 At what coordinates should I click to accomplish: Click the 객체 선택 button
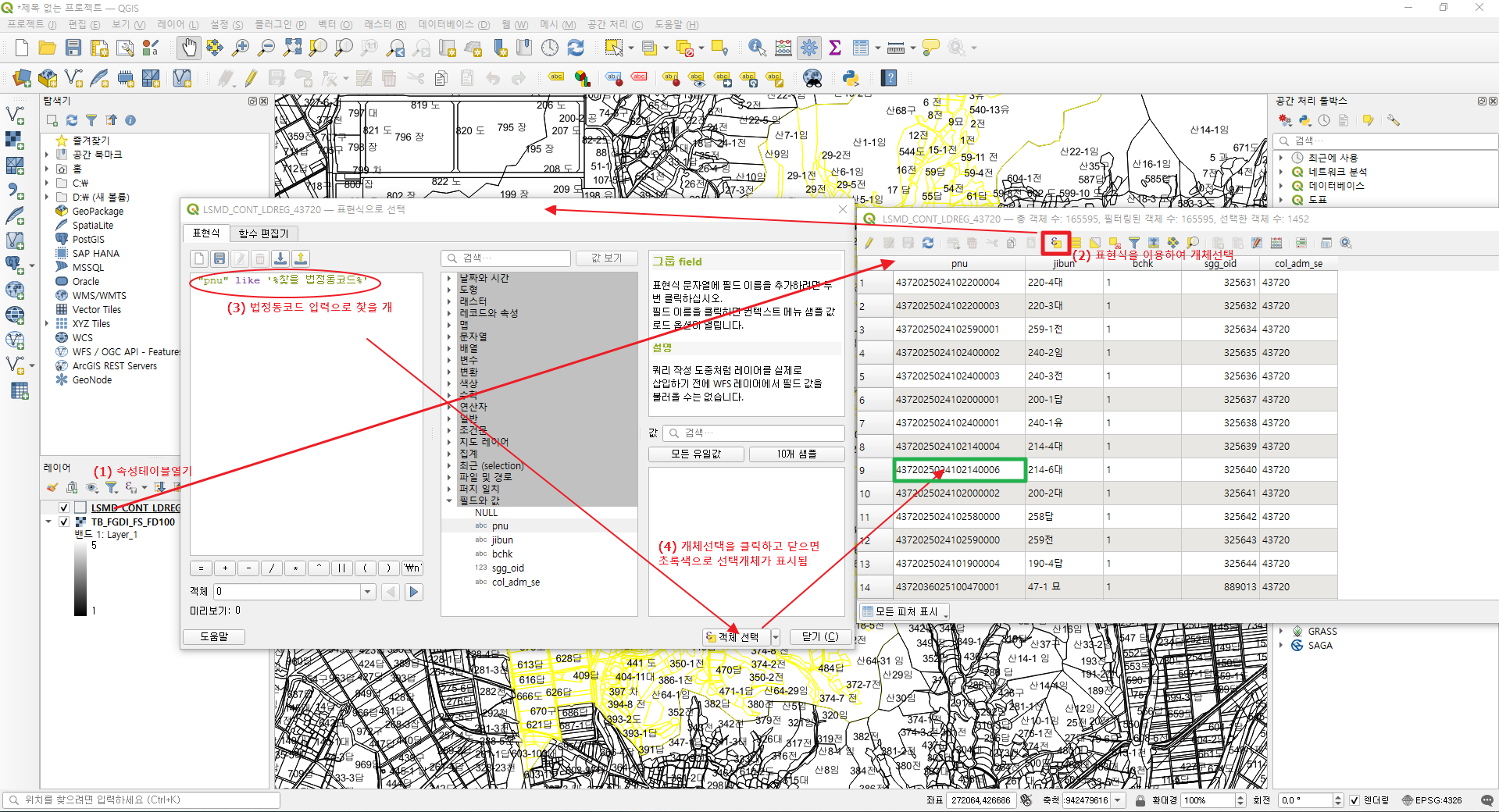coord(736,637)
